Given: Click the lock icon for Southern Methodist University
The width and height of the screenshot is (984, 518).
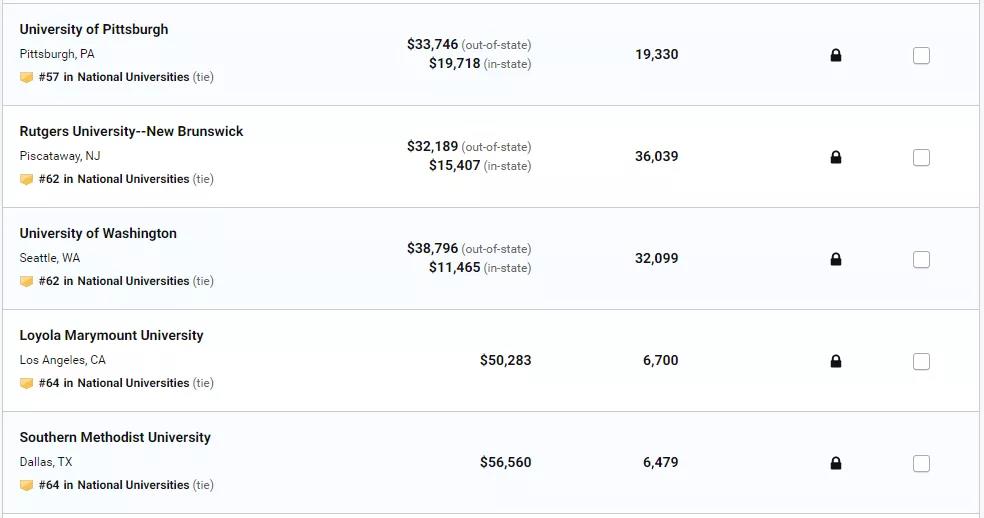Looking at the screenshot, I should pyautogui.click(x=835, y=463).
